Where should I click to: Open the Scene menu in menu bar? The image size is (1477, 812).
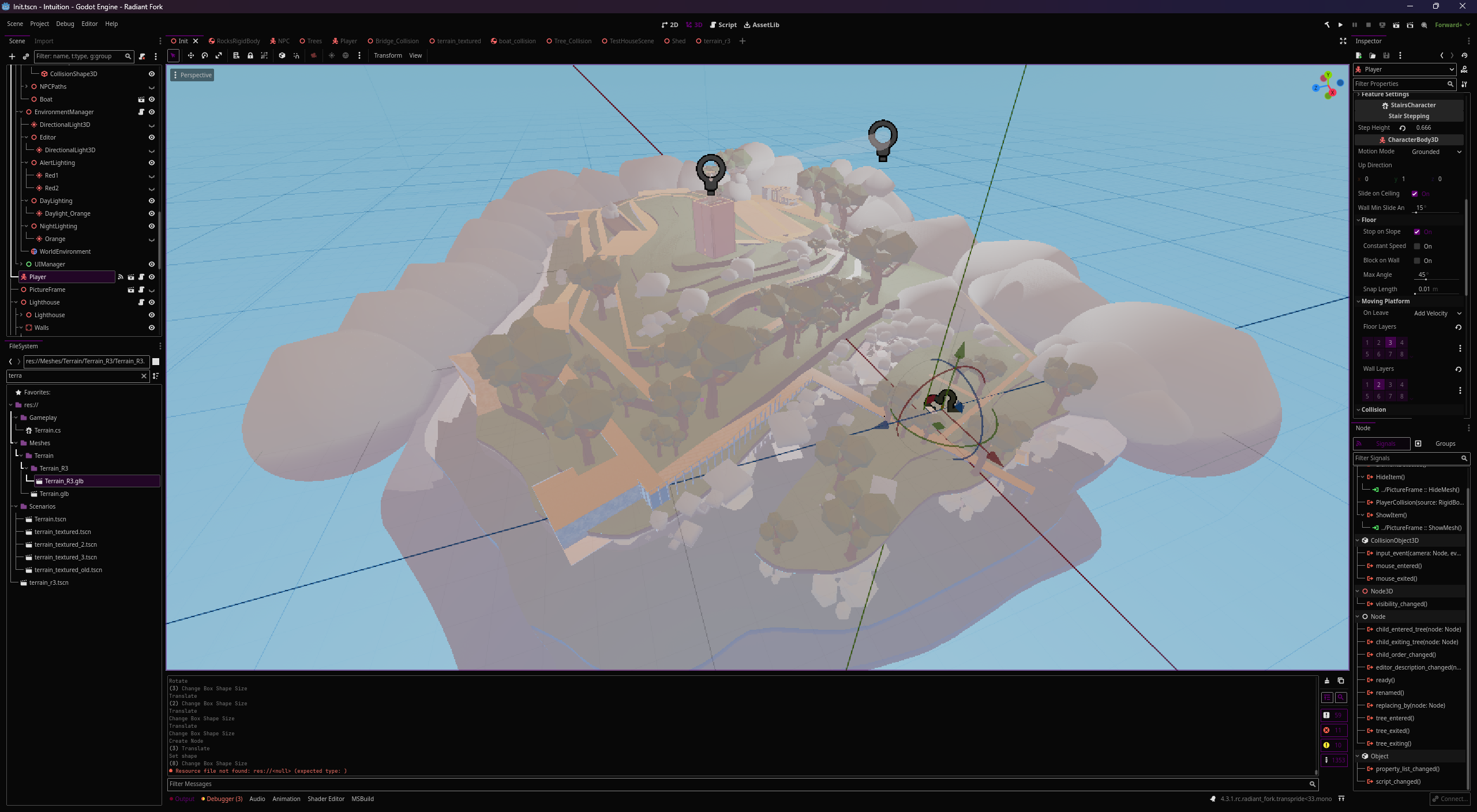click(15, 23)
